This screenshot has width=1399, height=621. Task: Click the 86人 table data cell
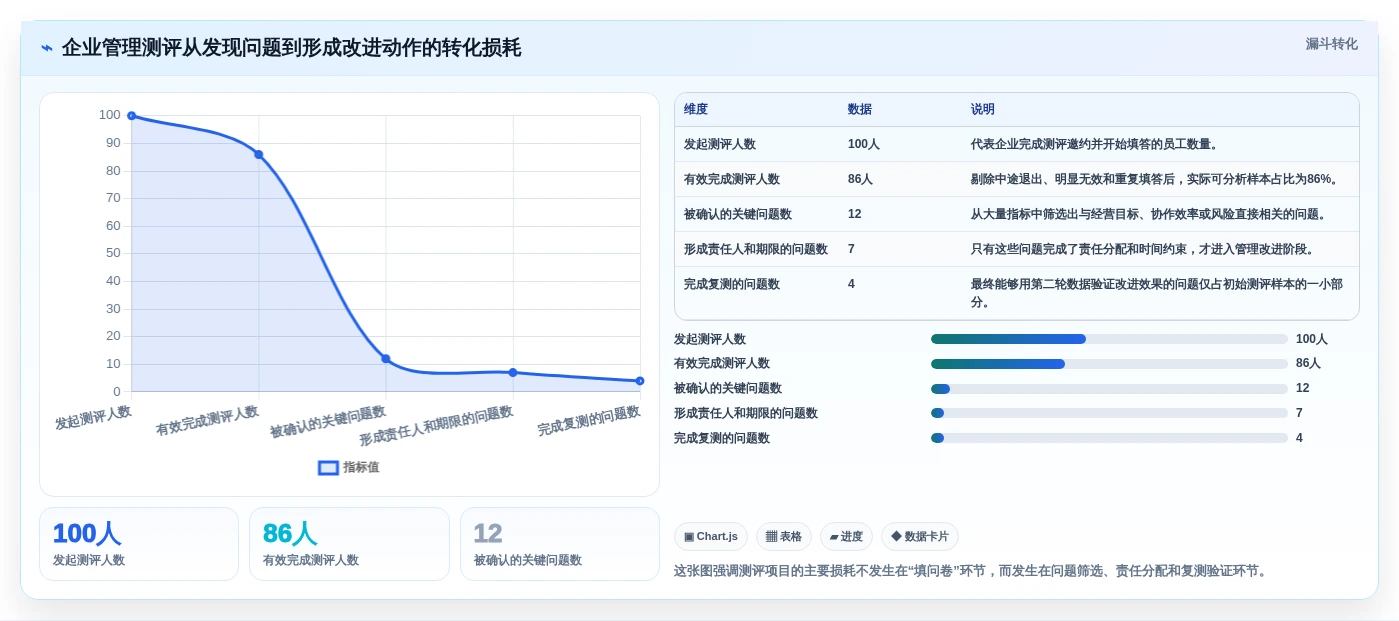coord(861,179)
